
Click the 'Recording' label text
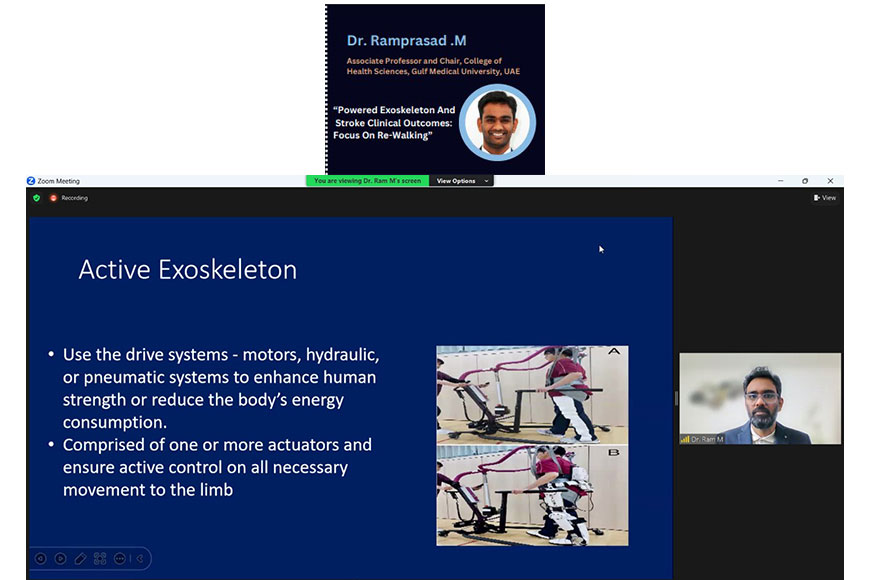[x=74, y=198]
